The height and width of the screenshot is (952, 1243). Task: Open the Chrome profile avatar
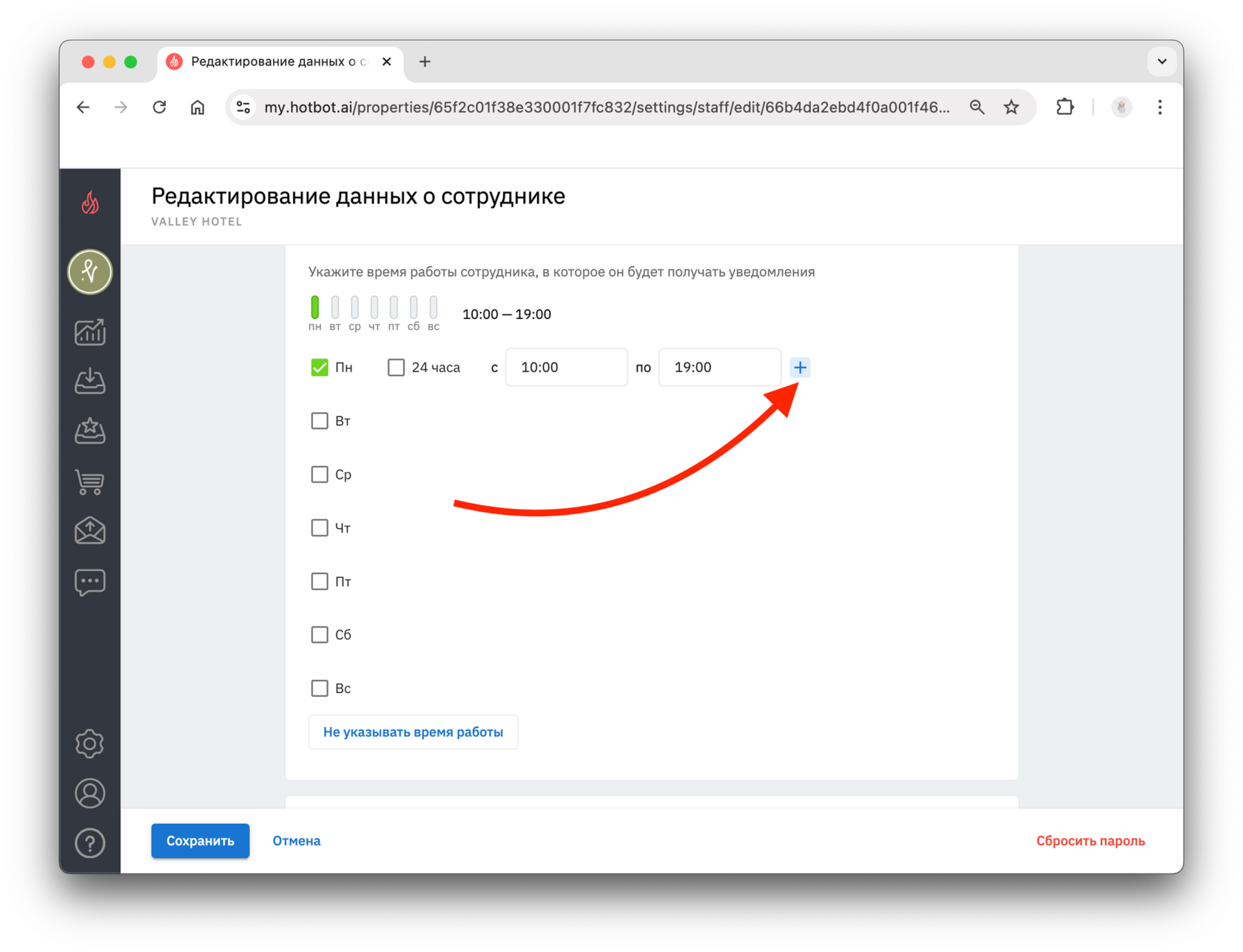pyautogui.click(x=1122, y=107)
